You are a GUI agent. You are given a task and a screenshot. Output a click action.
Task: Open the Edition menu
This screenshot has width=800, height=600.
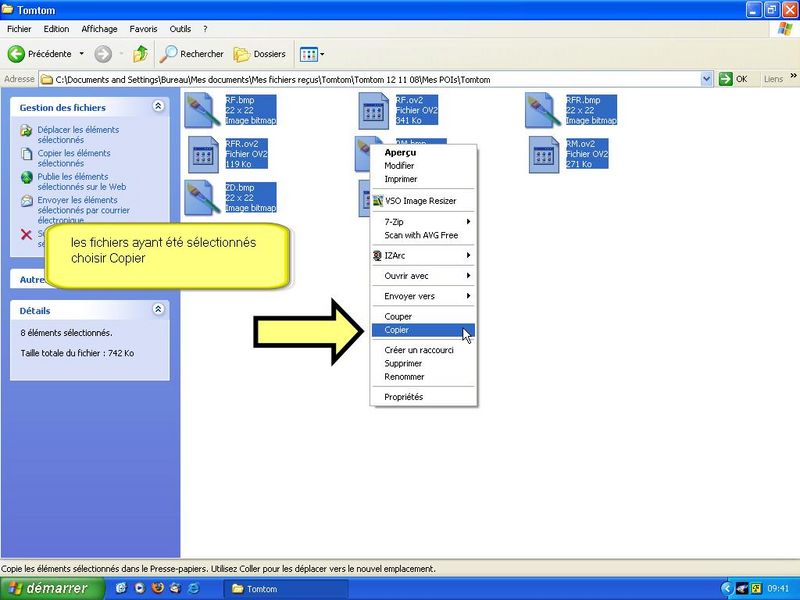point(56,29)
